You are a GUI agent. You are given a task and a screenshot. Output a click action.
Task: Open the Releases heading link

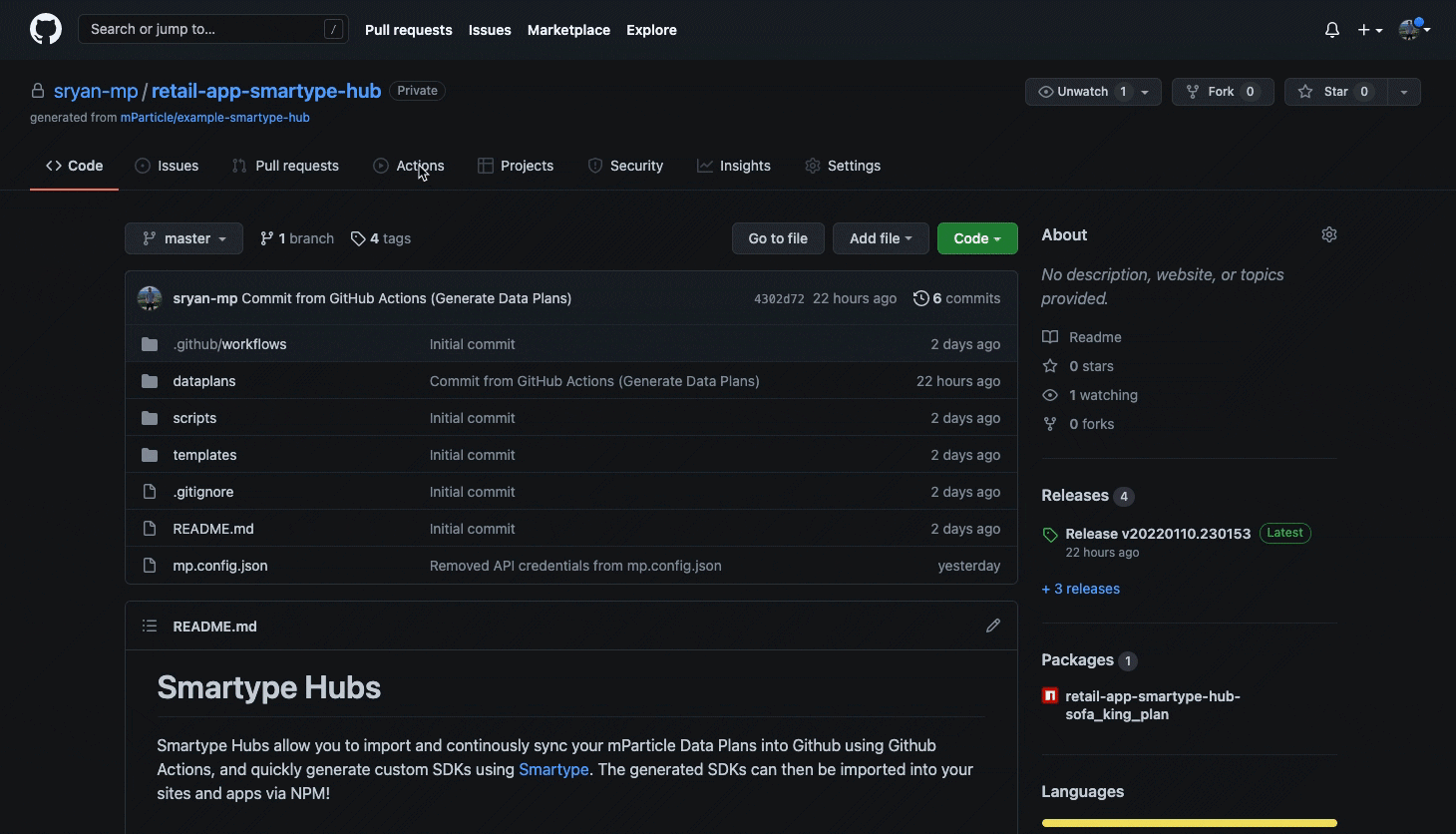[x=1088, y=496]
